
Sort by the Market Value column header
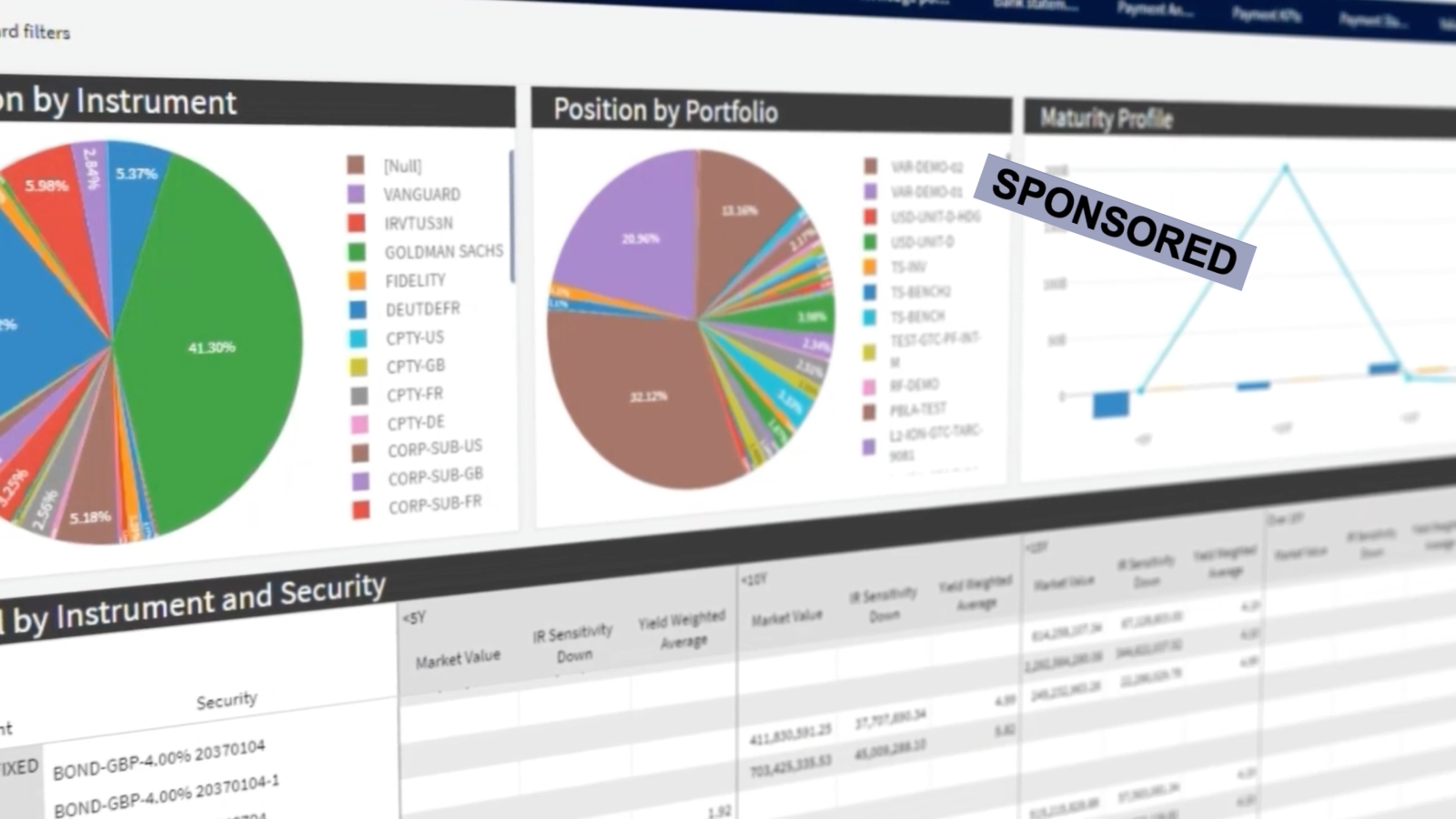click(460, 660)
